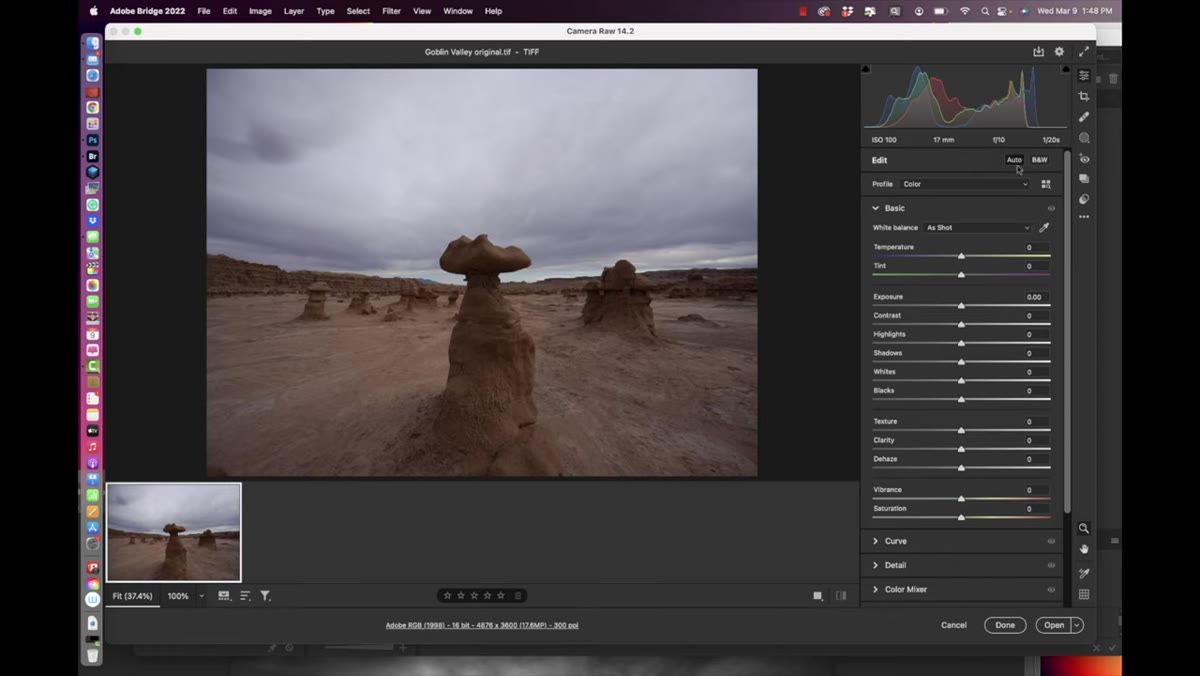This screenshot has height=676, width=1200.
Task: Pick white balance eyedropper tool
Action: pos(1044,228)
